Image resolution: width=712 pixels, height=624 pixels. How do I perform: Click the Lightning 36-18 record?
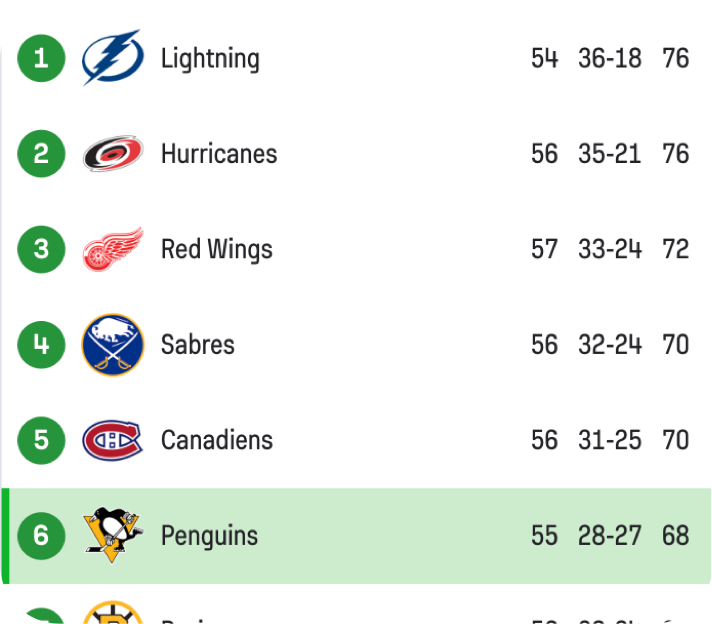(x=610, y=58)
